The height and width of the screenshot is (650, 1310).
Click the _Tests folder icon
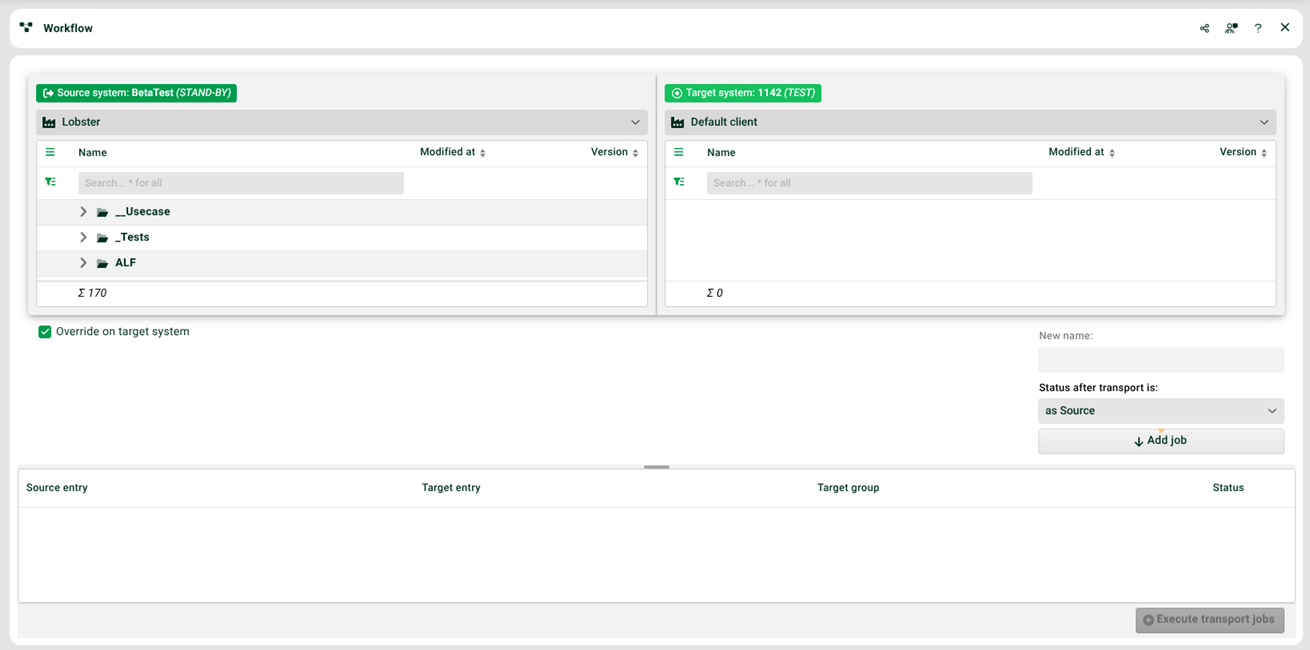[x=102, y=238]
